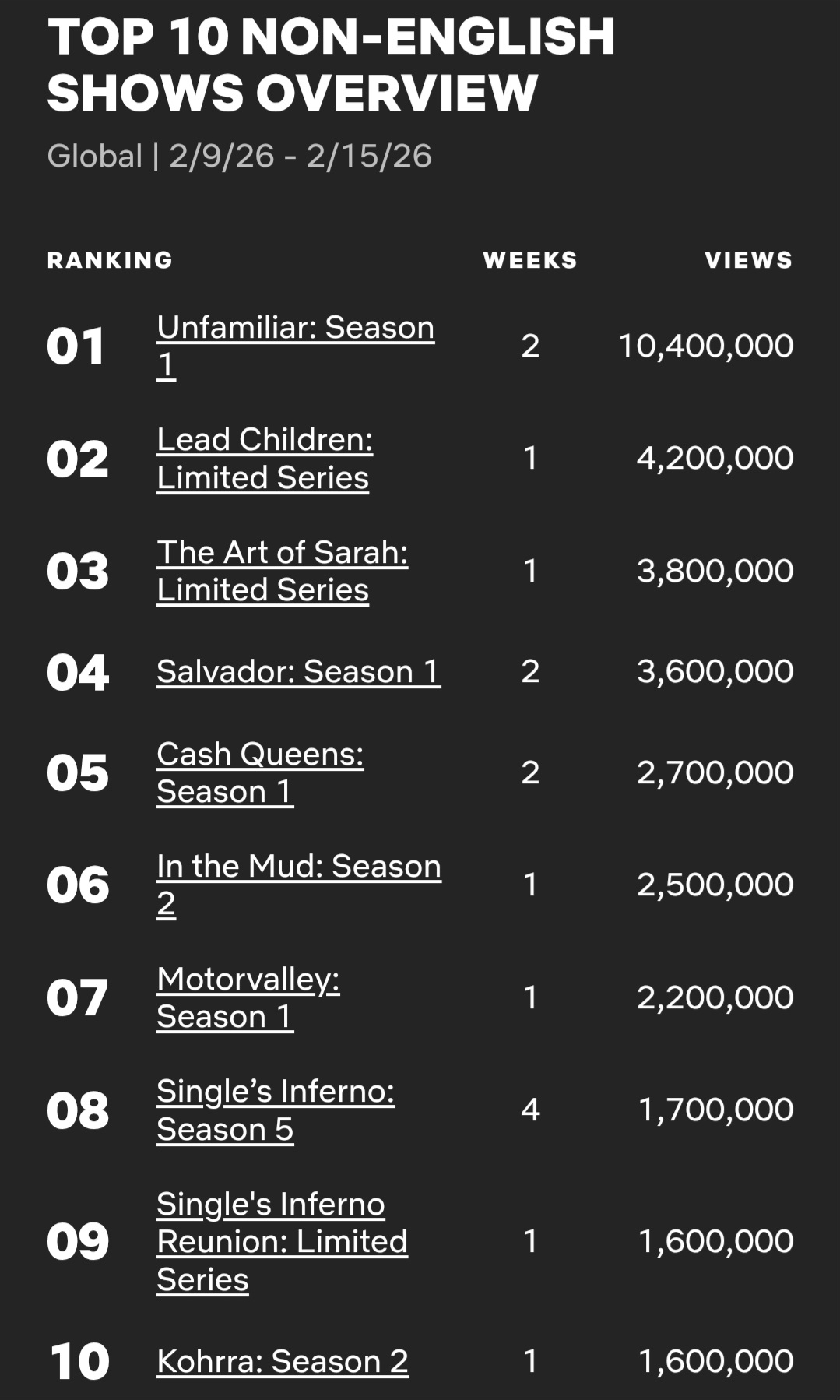Open Salvador: Season 1 title link

click(298, 671)
